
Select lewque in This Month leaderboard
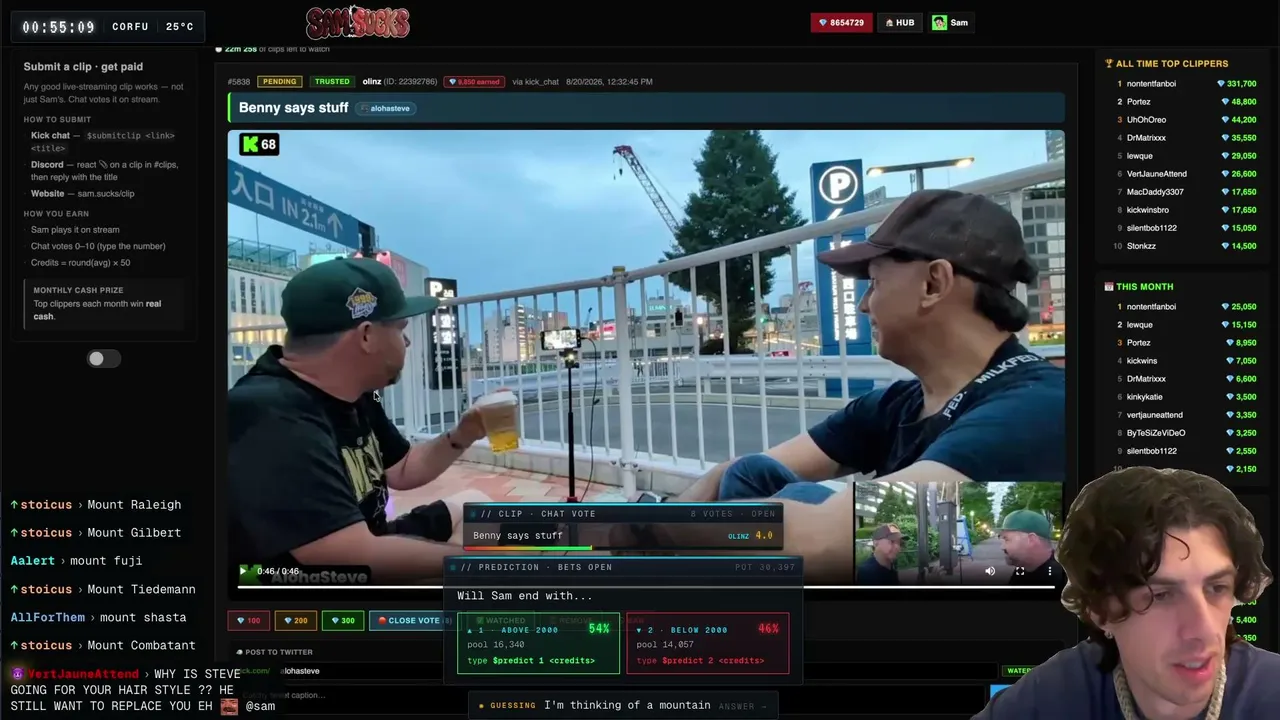tap(1140, 325)
